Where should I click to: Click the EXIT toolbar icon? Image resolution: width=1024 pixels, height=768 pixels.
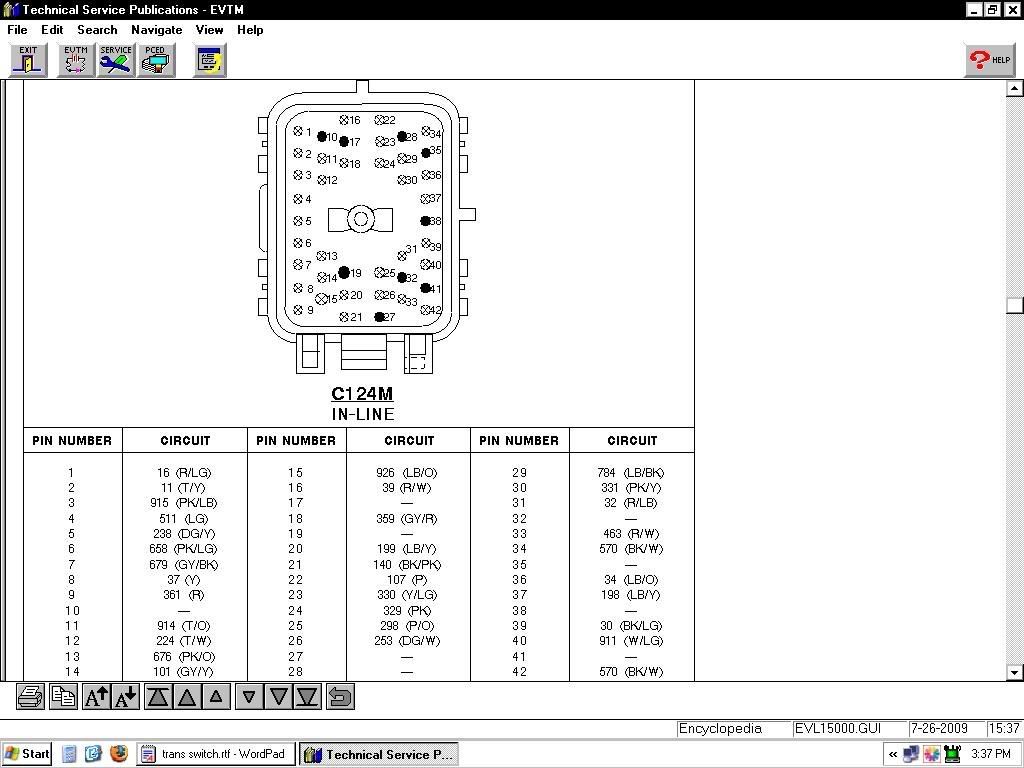click(x=28, y=60)
